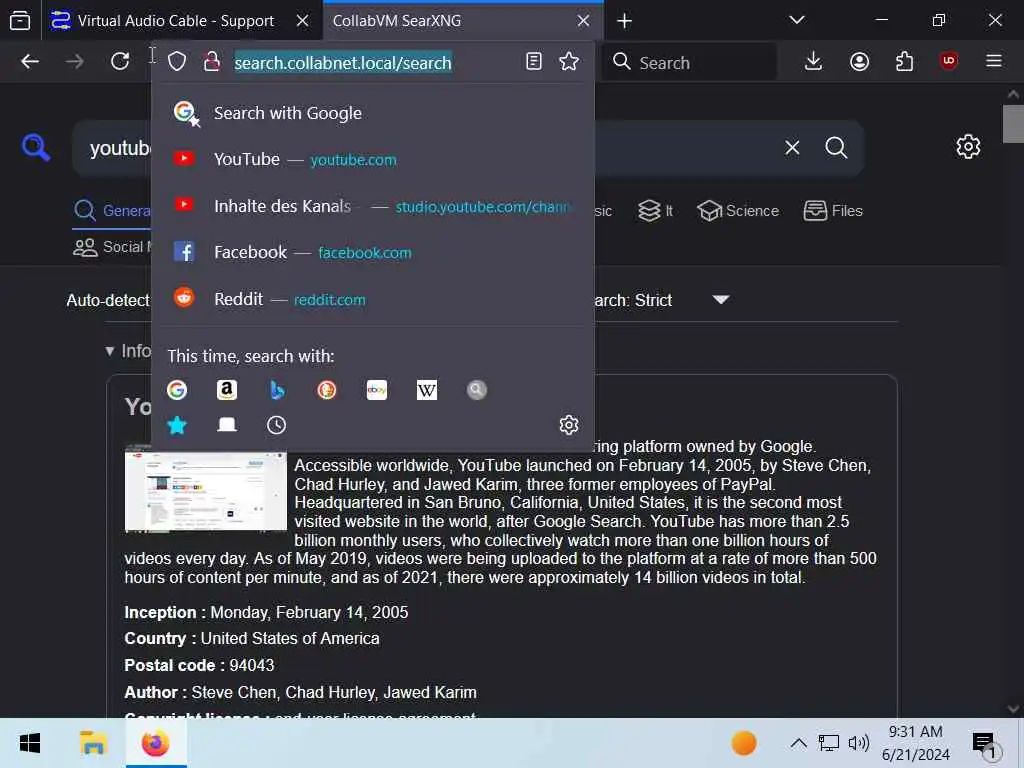Open Windows Start menu
The image size is (1024, 768).
tap(30, 743)
